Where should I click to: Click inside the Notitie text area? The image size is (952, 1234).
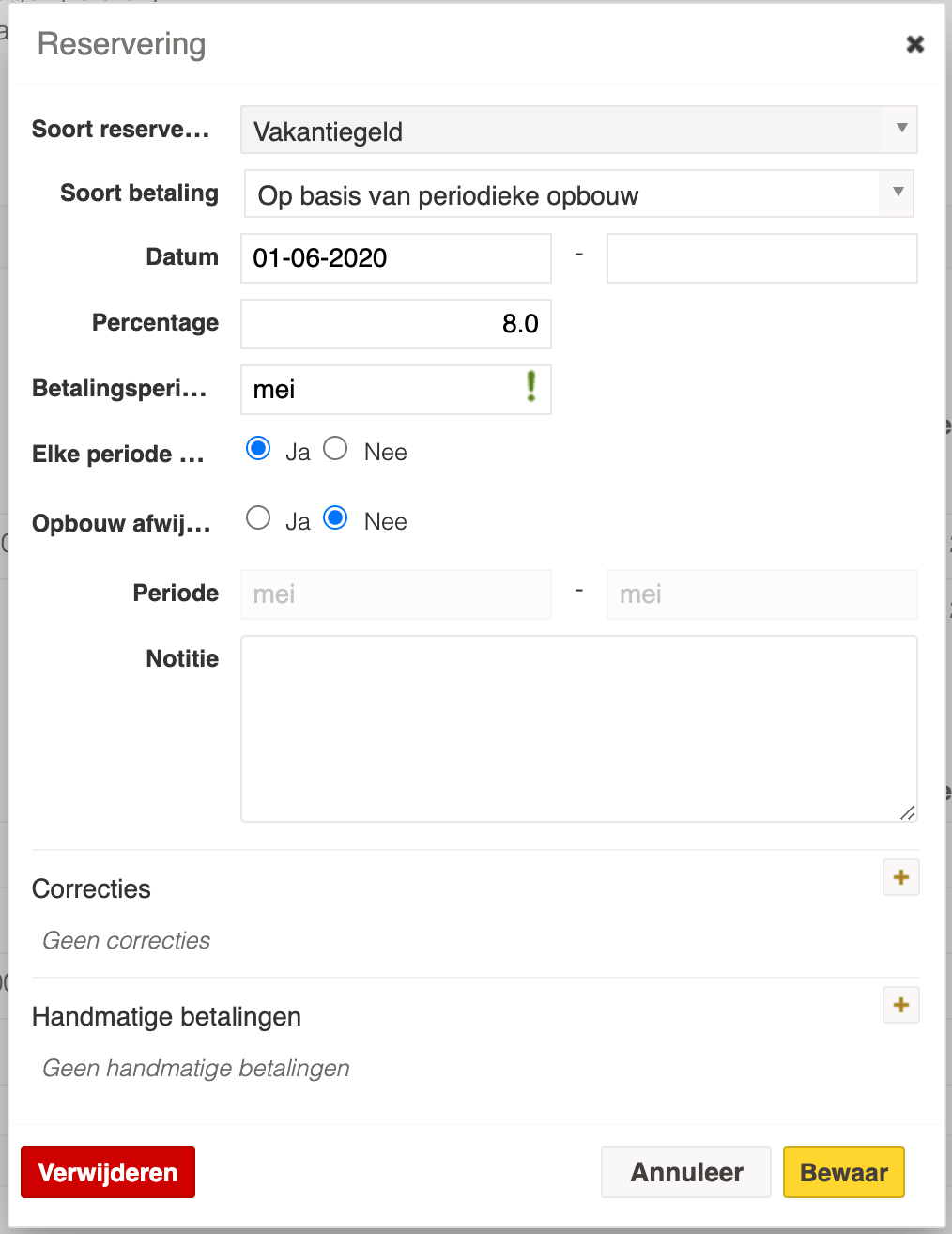579,729
